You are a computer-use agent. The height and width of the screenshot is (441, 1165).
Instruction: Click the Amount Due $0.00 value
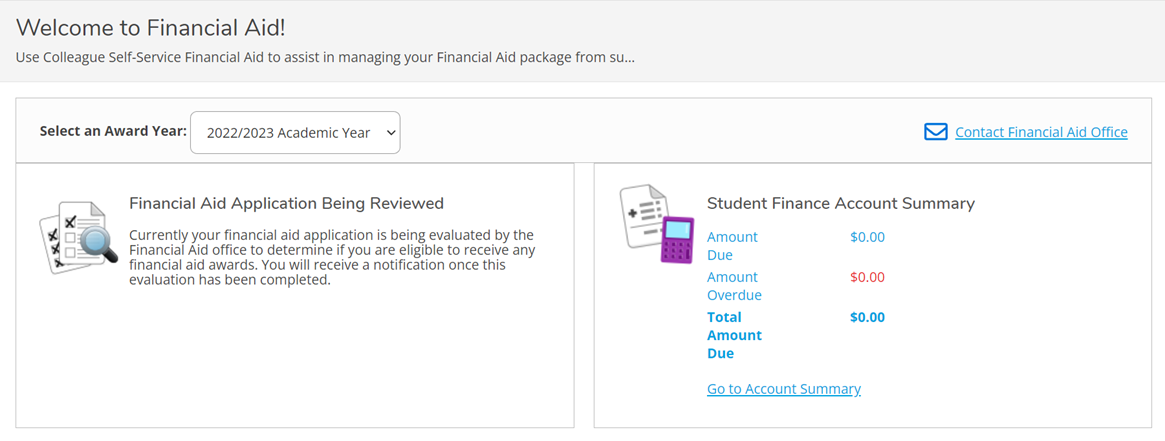(x=867, y=237)
